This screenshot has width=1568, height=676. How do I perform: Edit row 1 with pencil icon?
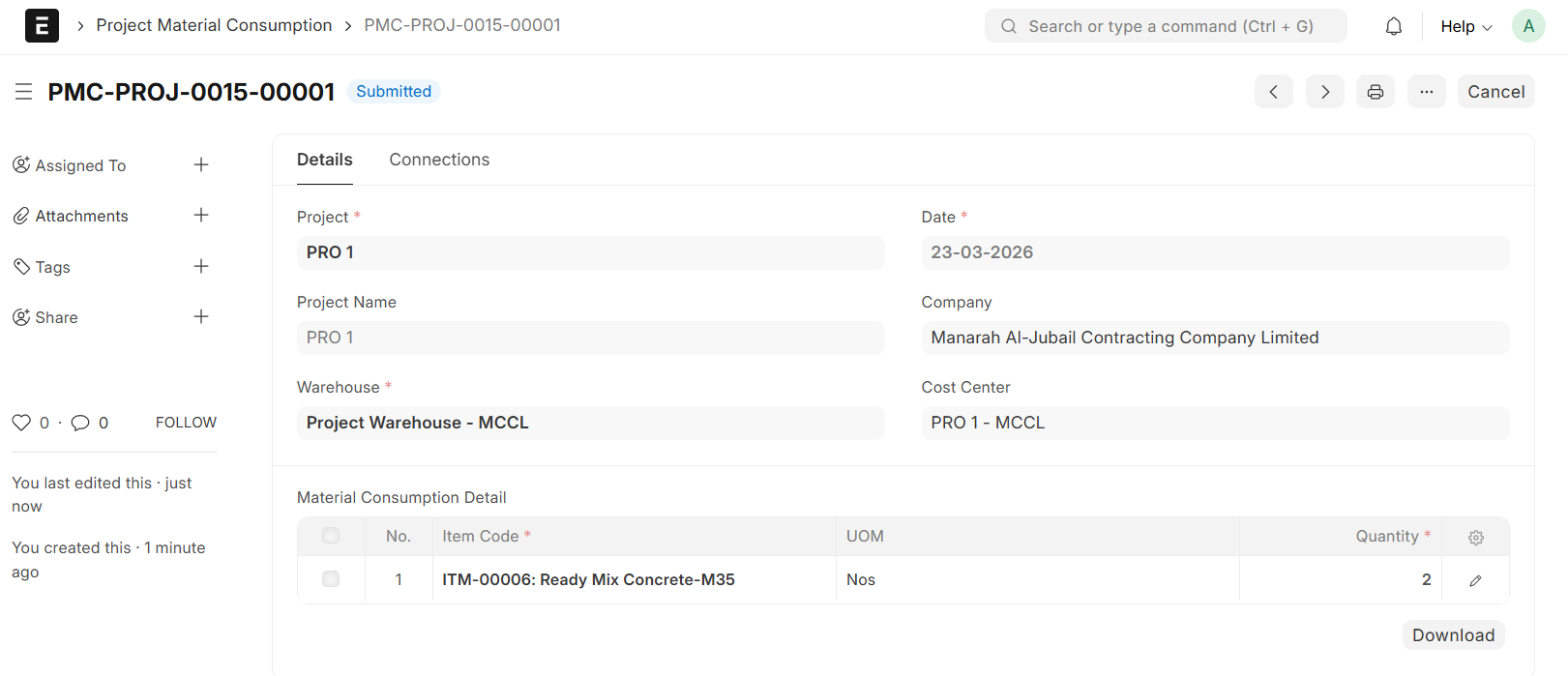click(1475, 580)
